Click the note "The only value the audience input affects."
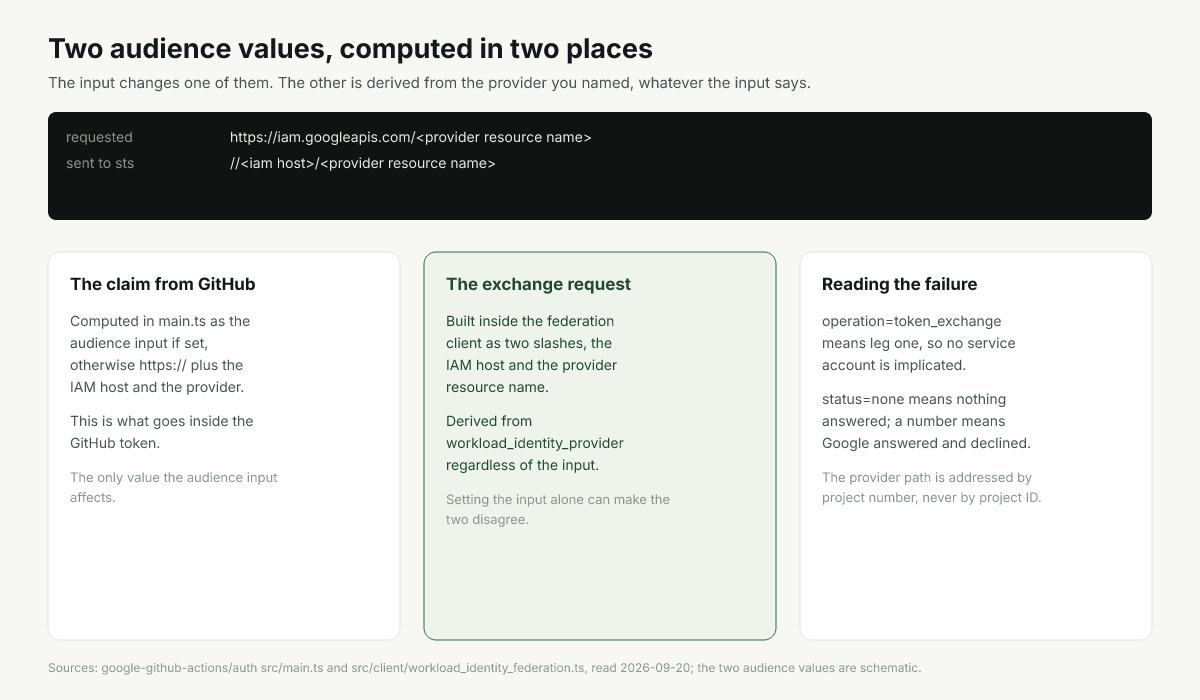 point(174,487)
